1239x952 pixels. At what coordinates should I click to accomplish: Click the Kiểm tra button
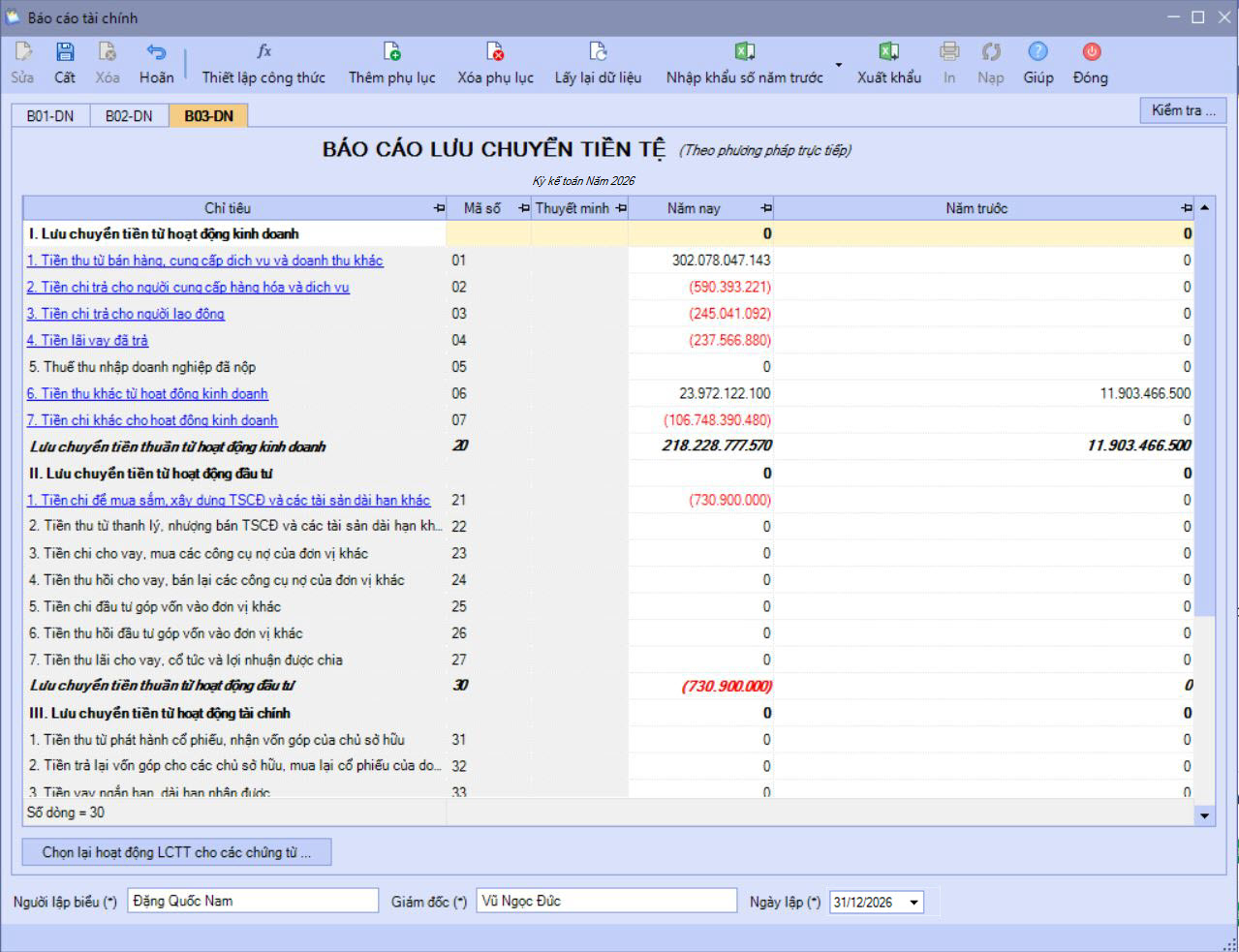tap(1183, 110)
